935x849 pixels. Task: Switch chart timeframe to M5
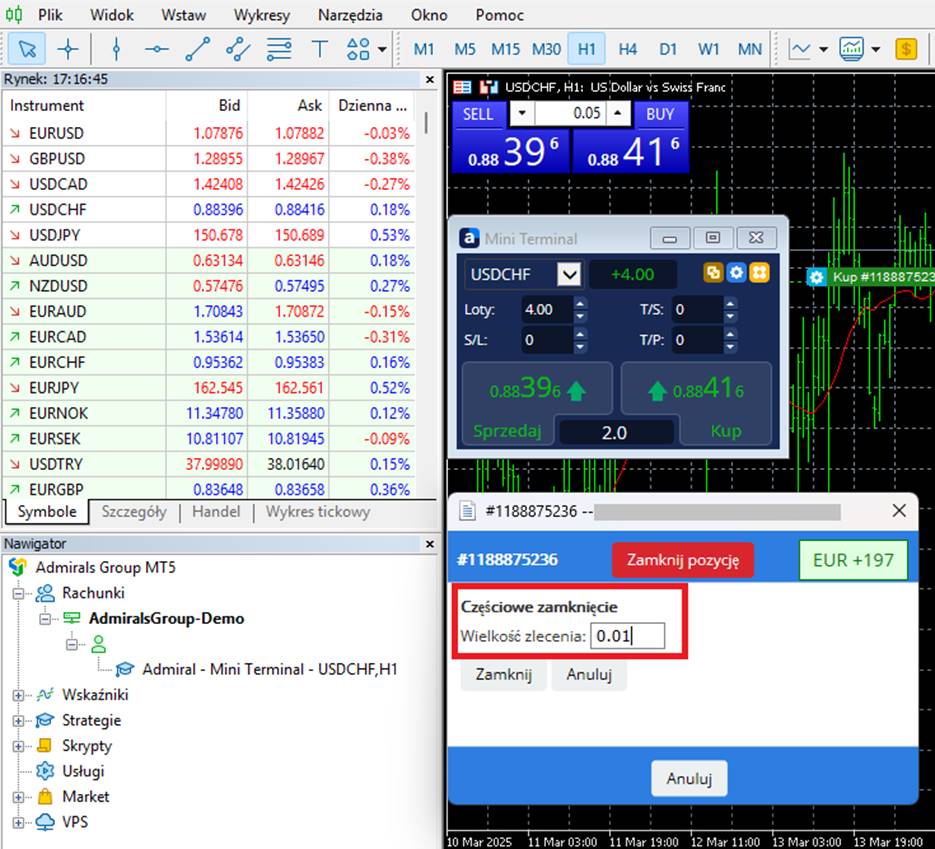coord(465,49)
